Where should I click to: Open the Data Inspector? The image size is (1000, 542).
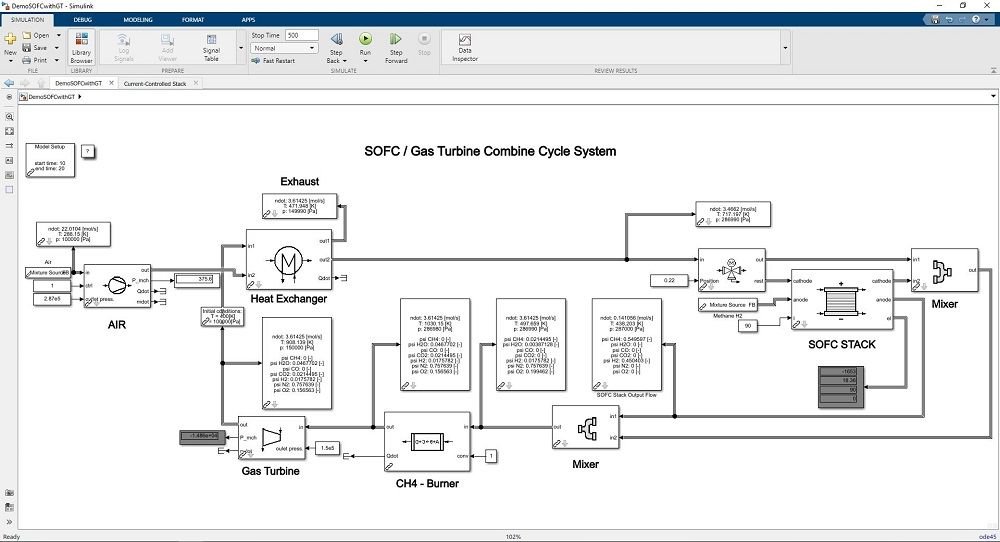tap(465, 44)
